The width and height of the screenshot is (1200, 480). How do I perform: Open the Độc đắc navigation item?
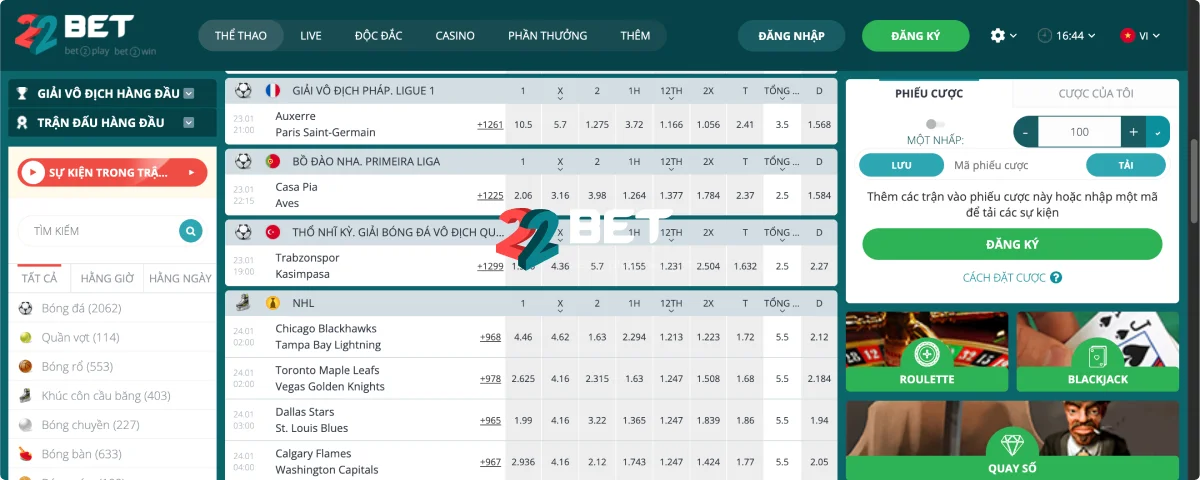(x=378, y=35)
